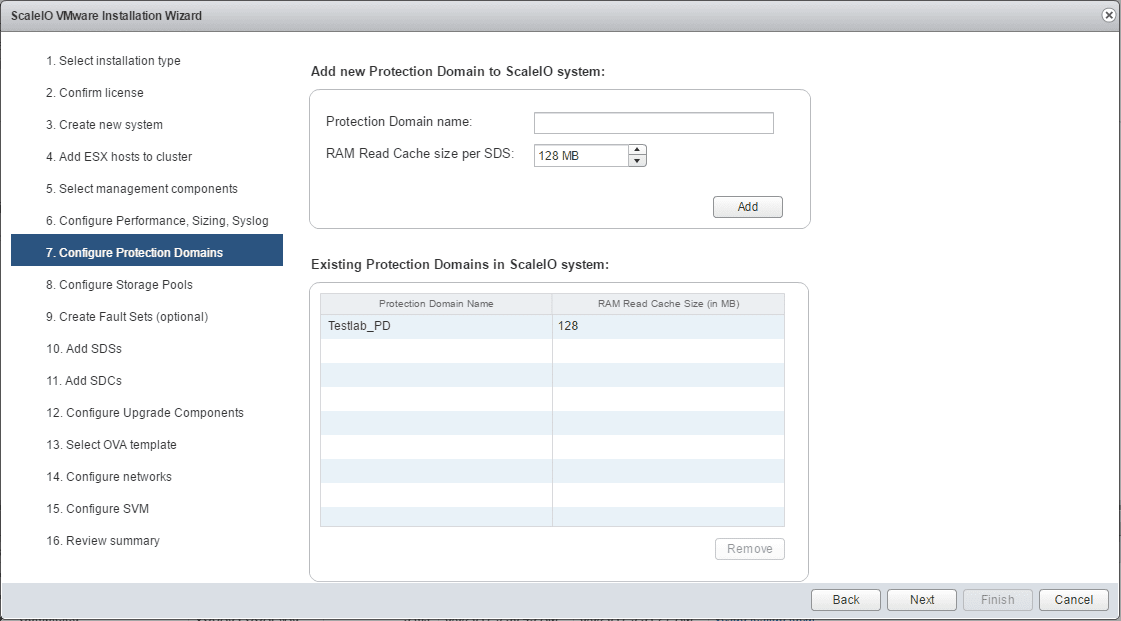Viewport: 1121px width, 621px height.
Task: Open step 9 Create Fault Sets (optional)
Action: 127,317
